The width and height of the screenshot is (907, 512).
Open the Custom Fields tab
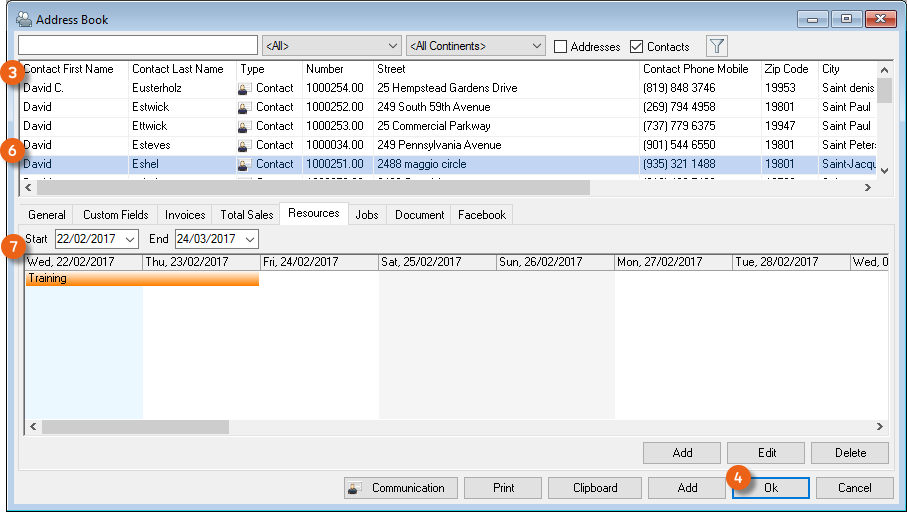[x=116, y=215]
